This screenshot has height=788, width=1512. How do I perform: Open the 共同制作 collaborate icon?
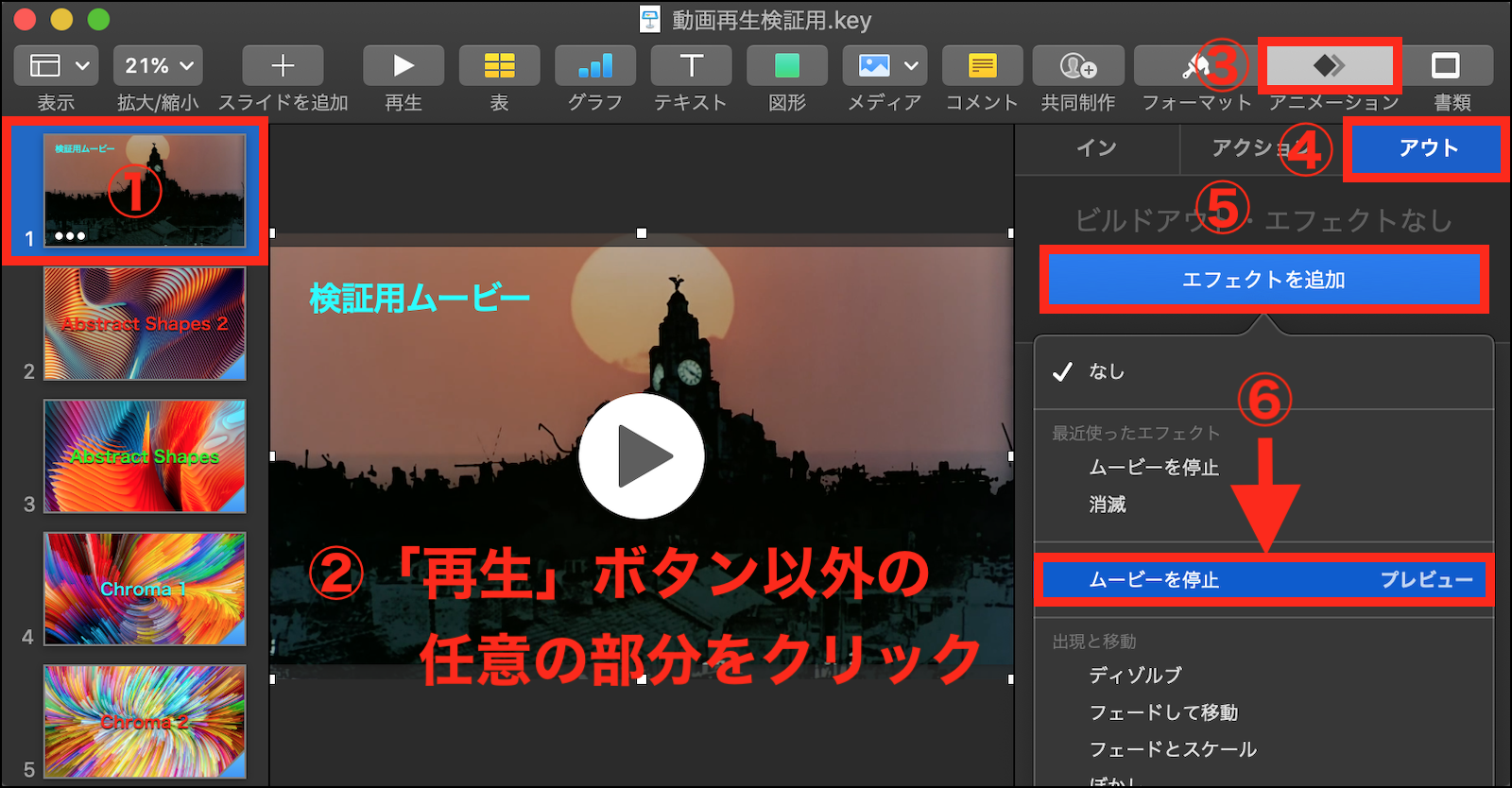[x=1078, y=65]
